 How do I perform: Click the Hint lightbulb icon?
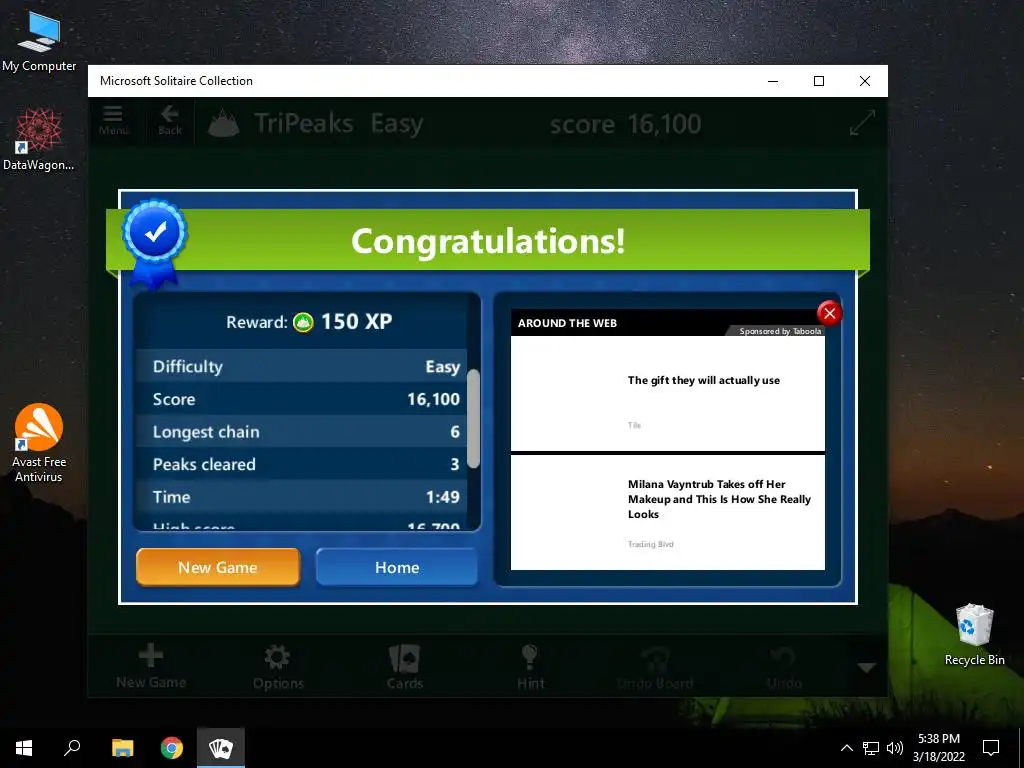point(530,667)
